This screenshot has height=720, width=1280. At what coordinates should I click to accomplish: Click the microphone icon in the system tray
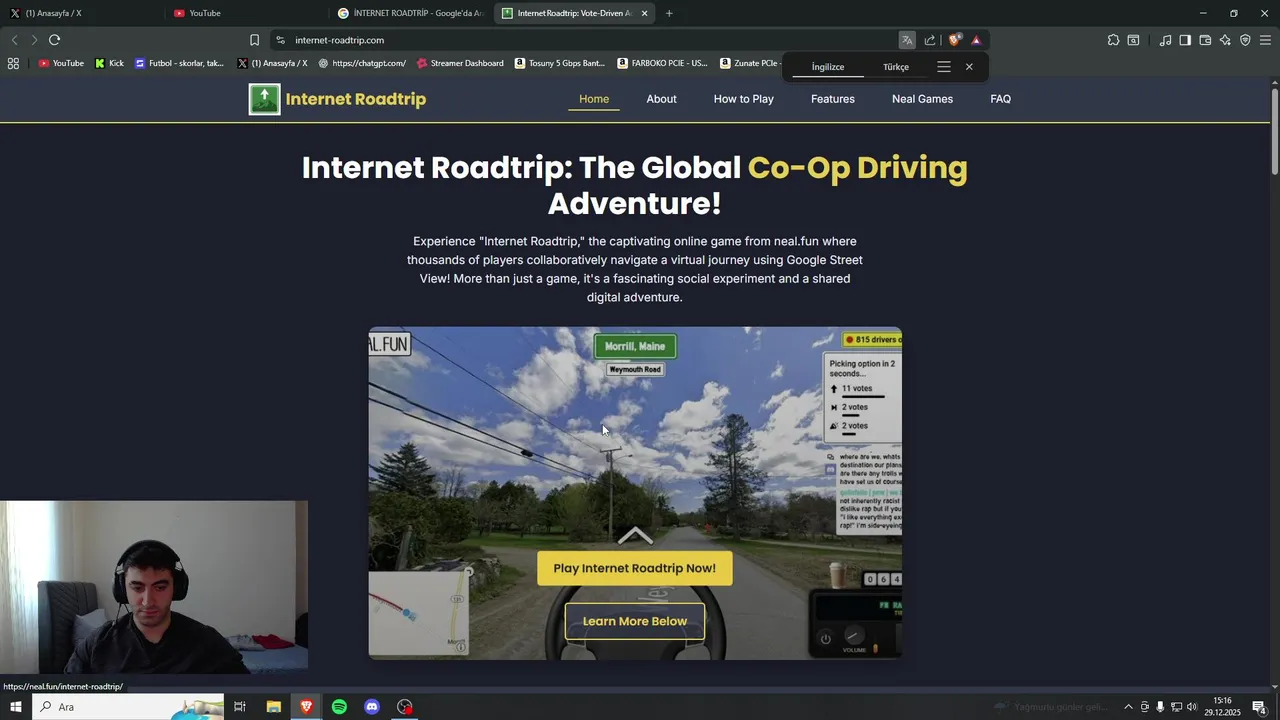point(1160,707)
